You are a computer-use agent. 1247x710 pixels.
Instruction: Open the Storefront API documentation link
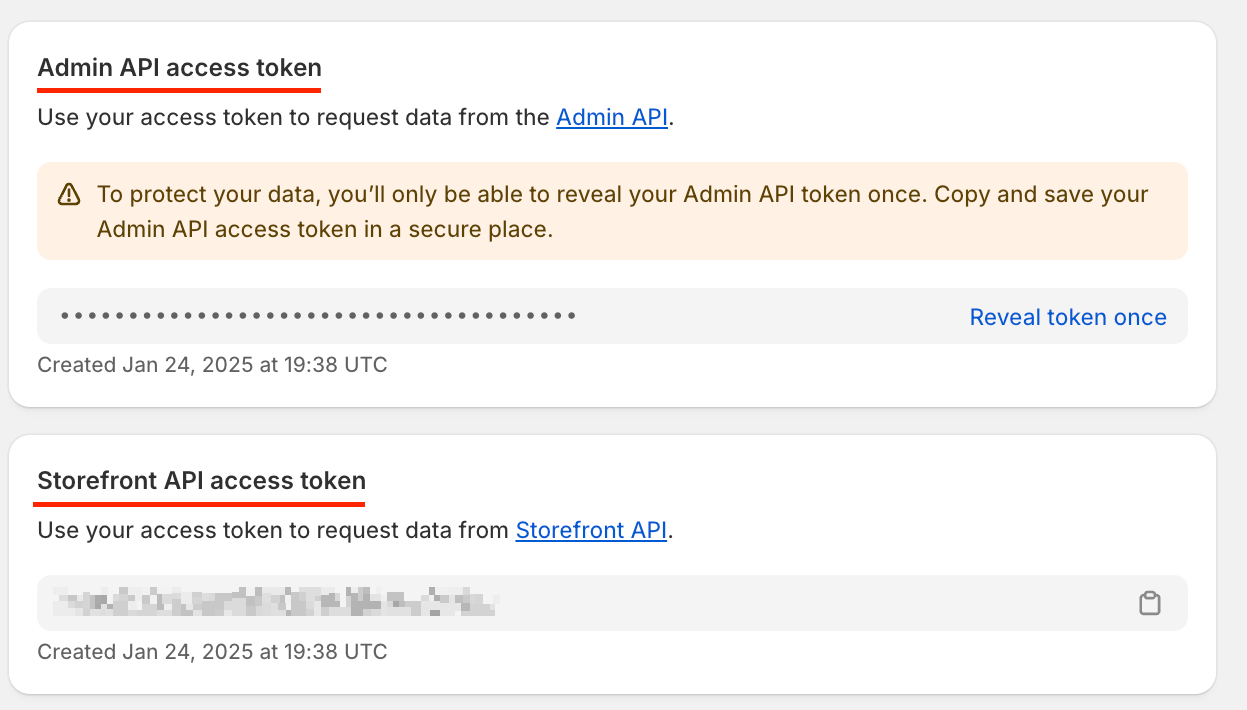pos(591,530)
